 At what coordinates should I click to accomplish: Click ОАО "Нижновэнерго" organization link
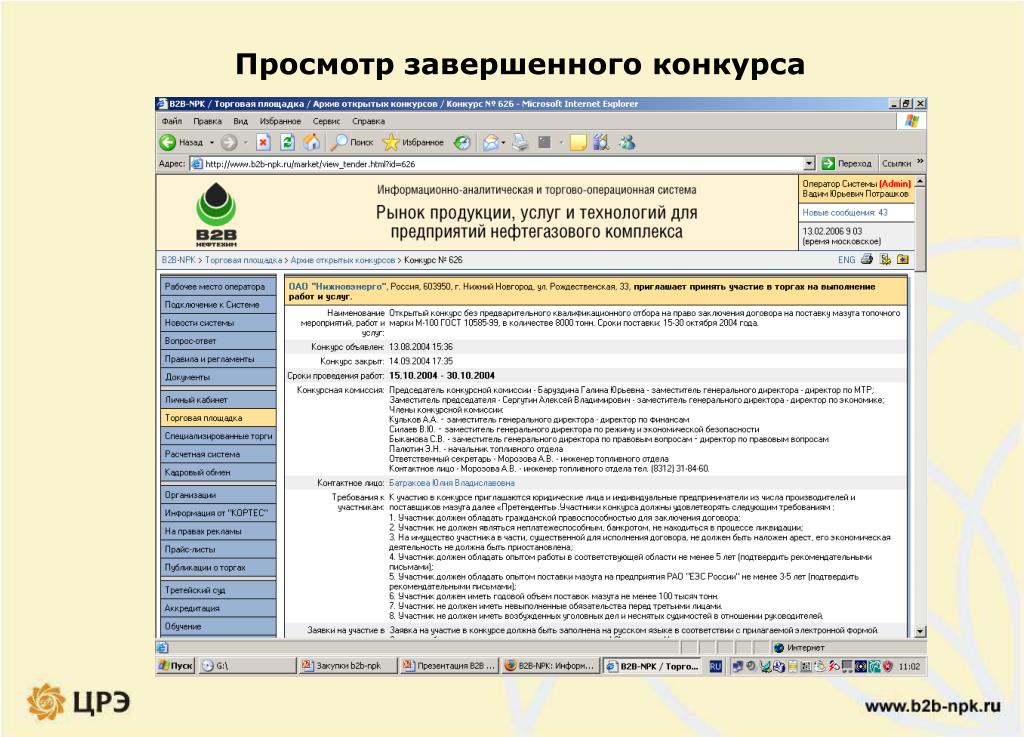coord(337,287)
